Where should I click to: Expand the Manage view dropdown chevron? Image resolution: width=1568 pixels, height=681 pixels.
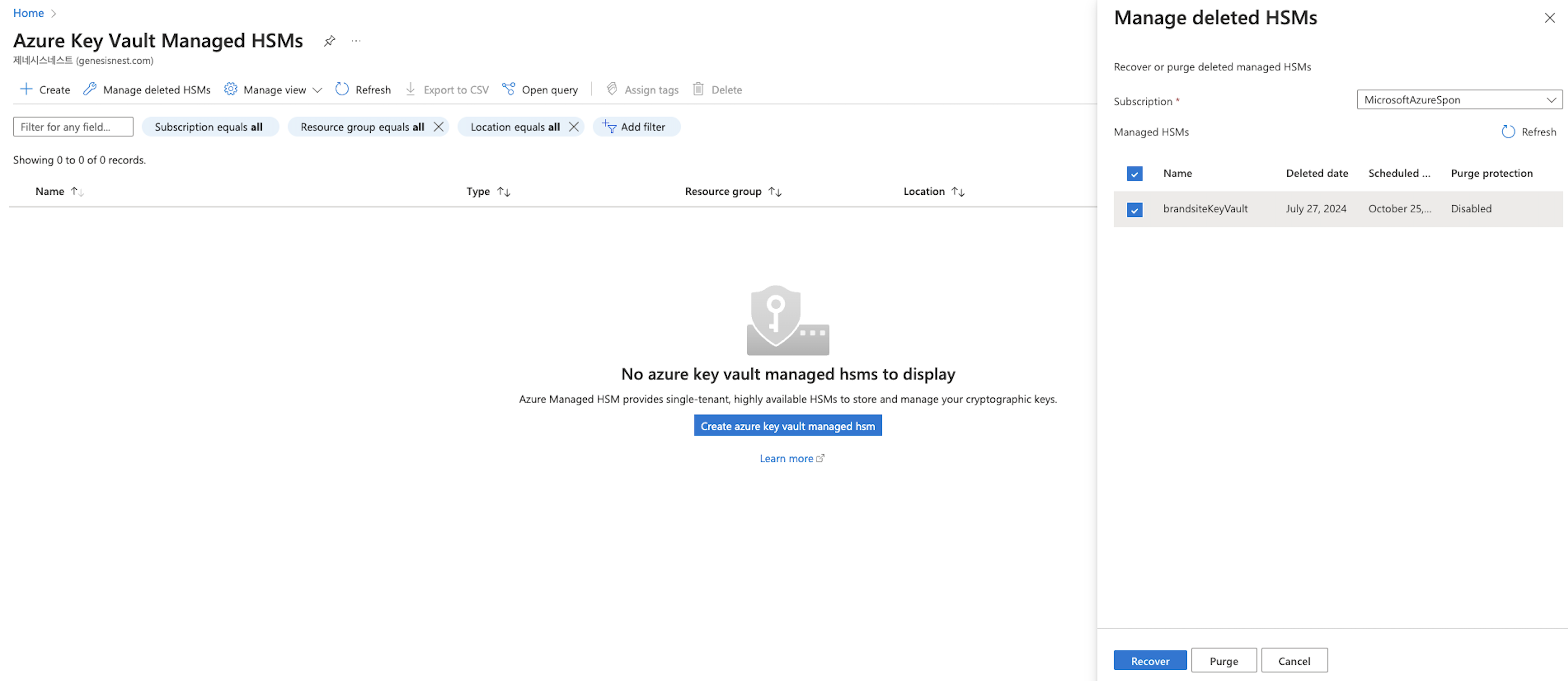(317, 90)
